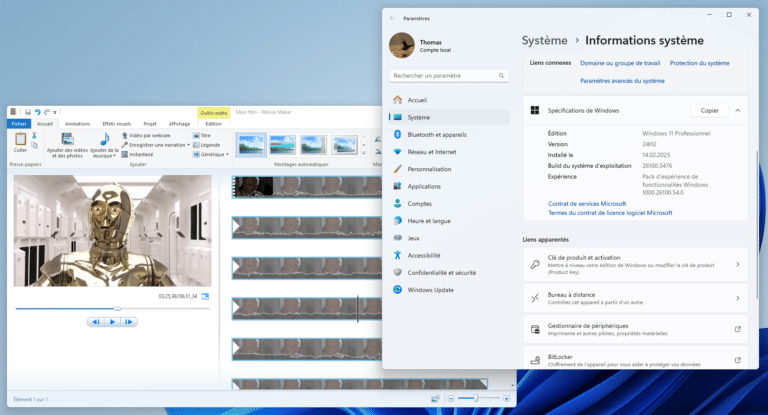Open Windows Update in Settings sidebar

[430, 290]
